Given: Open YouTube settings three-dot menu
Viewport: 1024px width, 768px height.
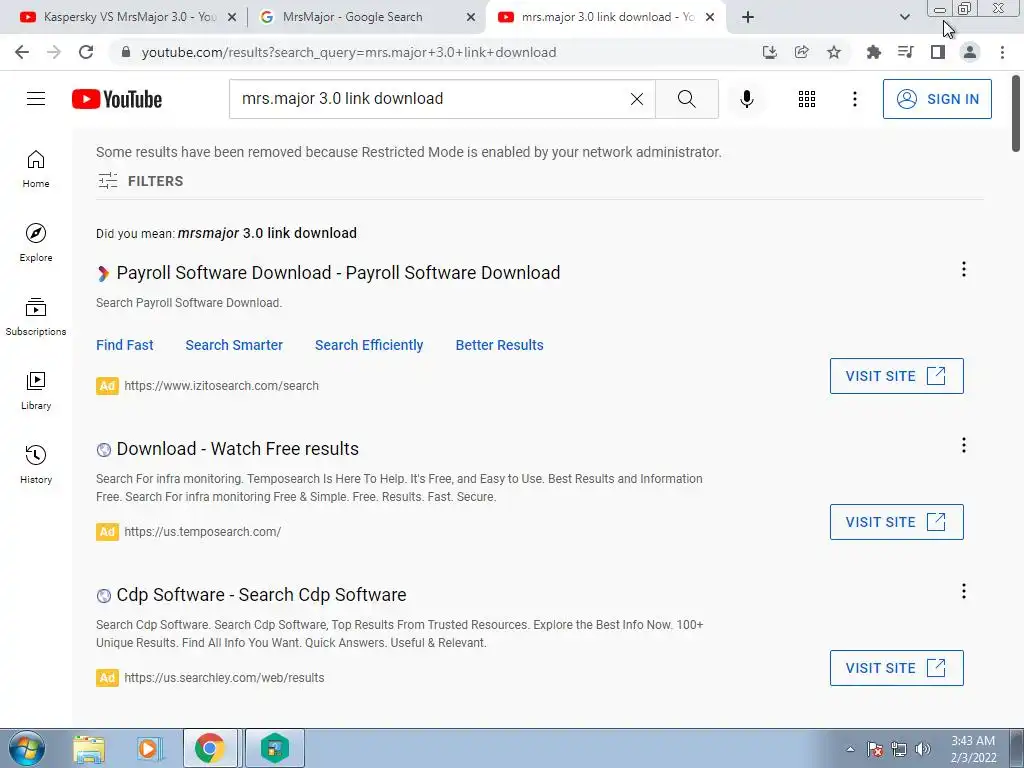Looking at the screenshot, I should 854,99.
